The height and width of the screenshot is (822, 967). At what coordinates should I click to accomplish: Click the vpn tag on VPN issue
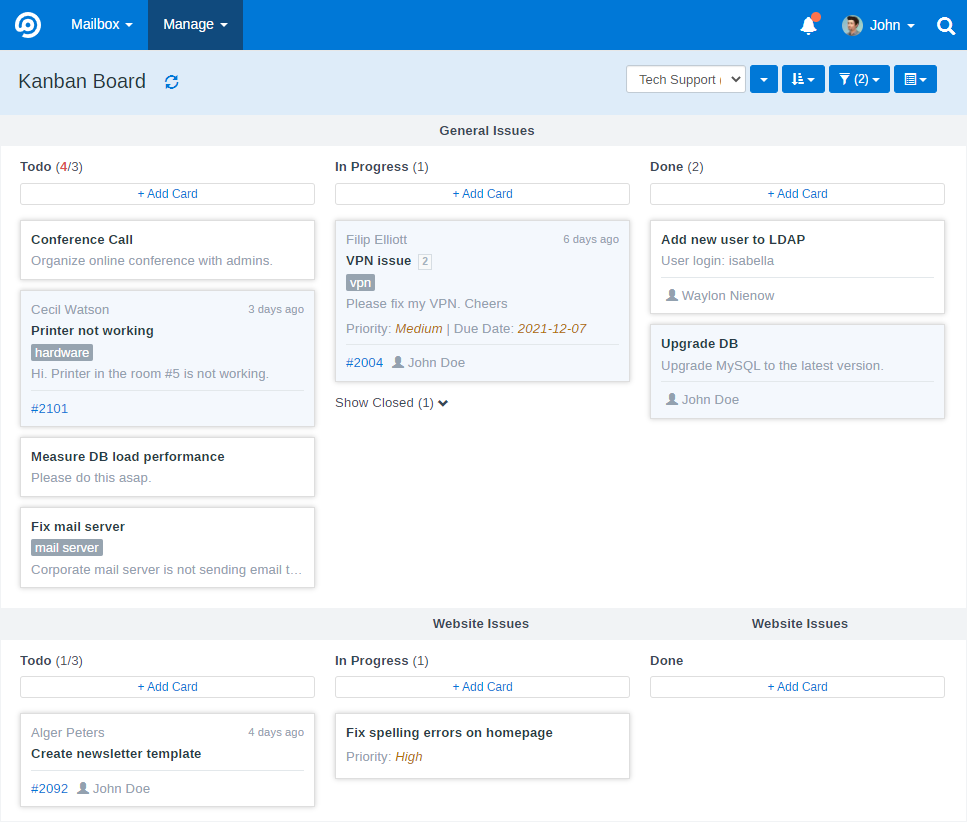pos(360,282)
